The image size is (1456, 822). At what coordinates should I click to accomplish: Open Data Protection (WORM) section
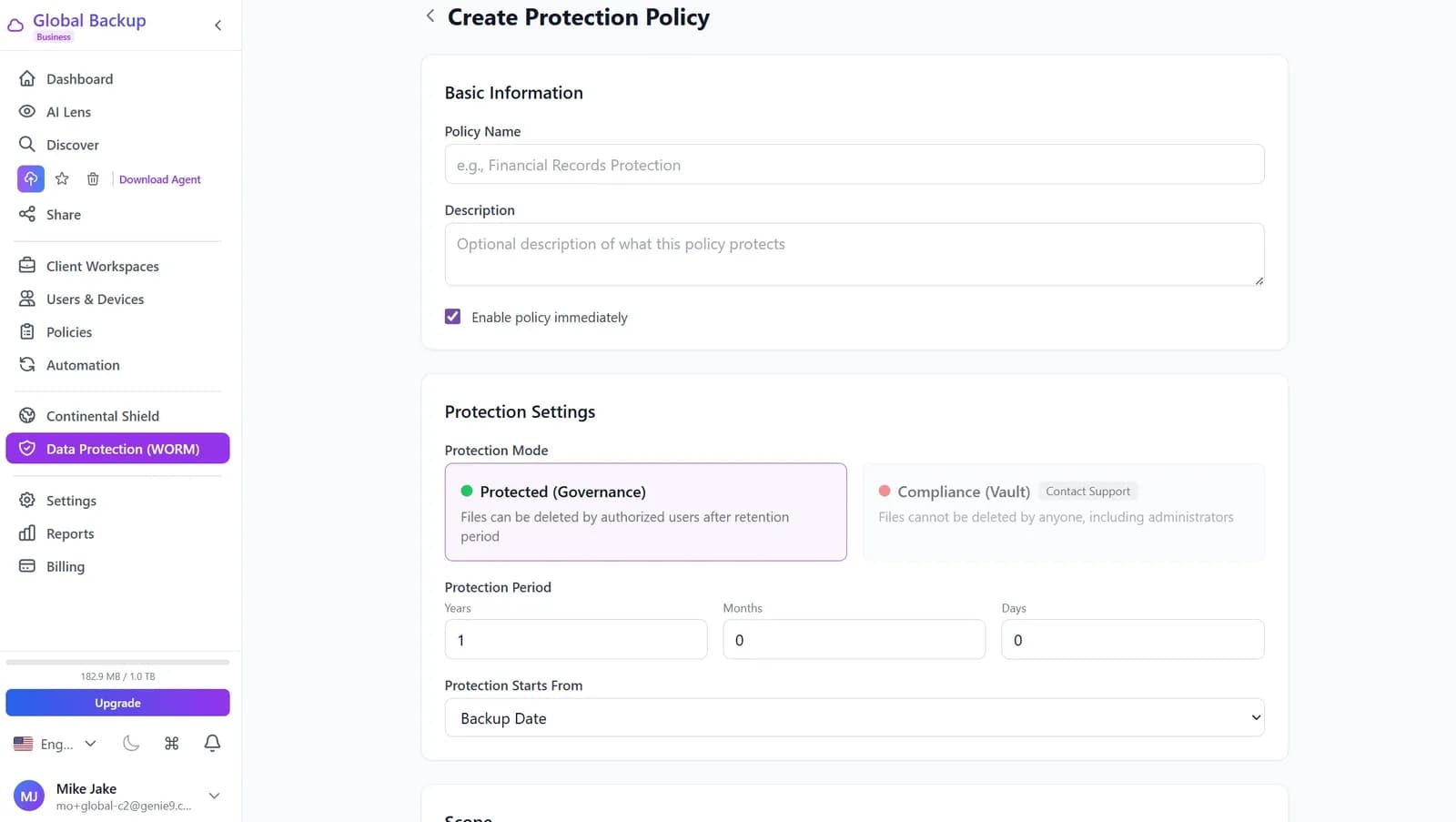point(123,448)
